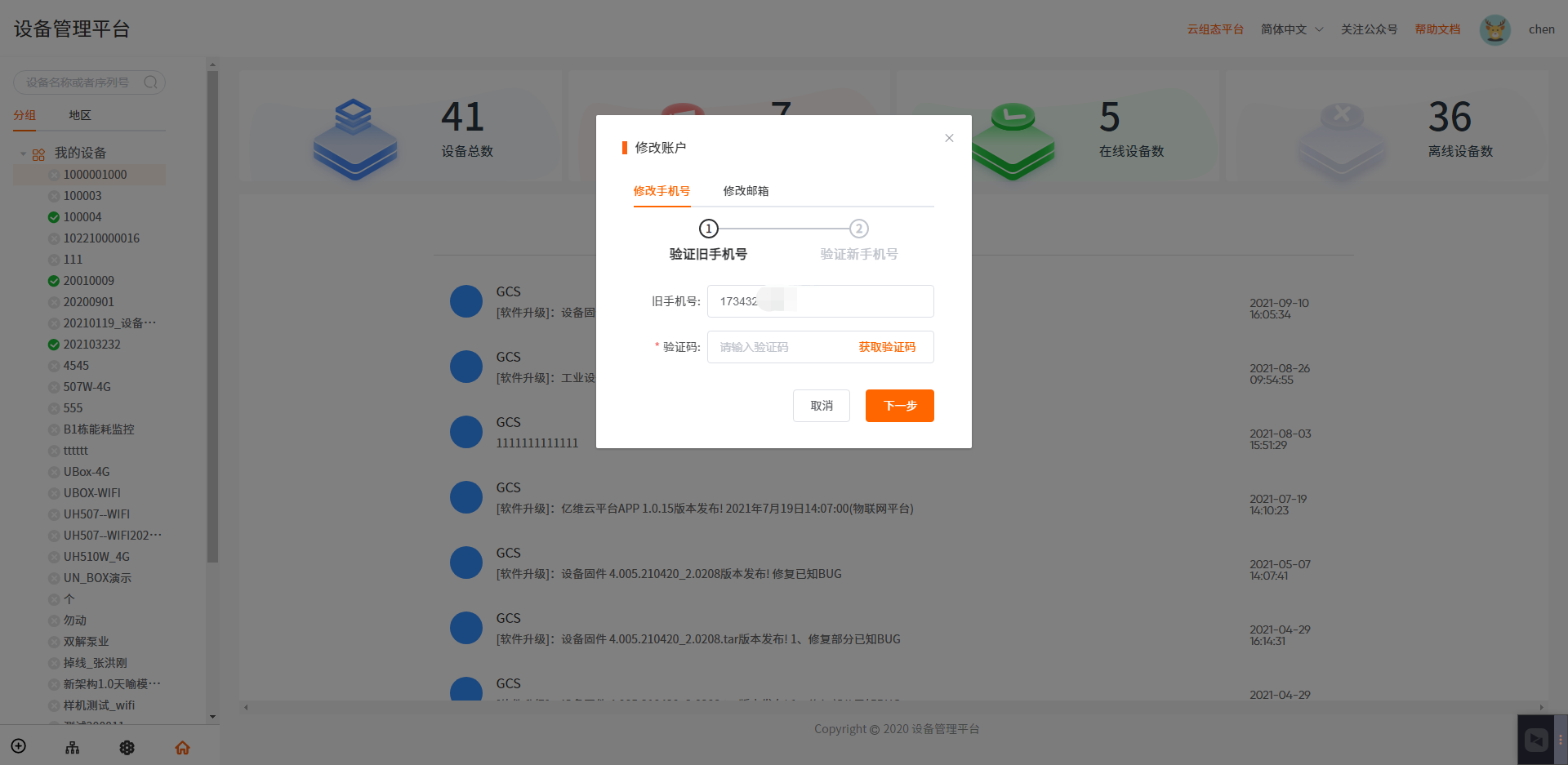The height and width of the screenshot is (765, 1568).
Task: Click the 1111111111111 message text
Action: point(537,443)
